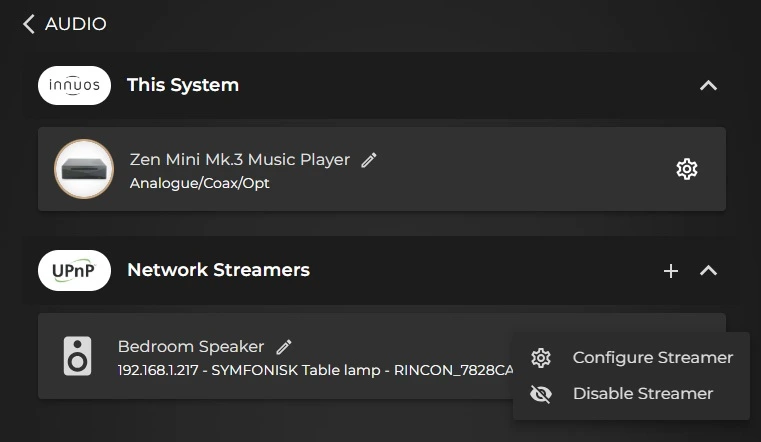Click the Zen Mini device thumbnail

[84, 169]
